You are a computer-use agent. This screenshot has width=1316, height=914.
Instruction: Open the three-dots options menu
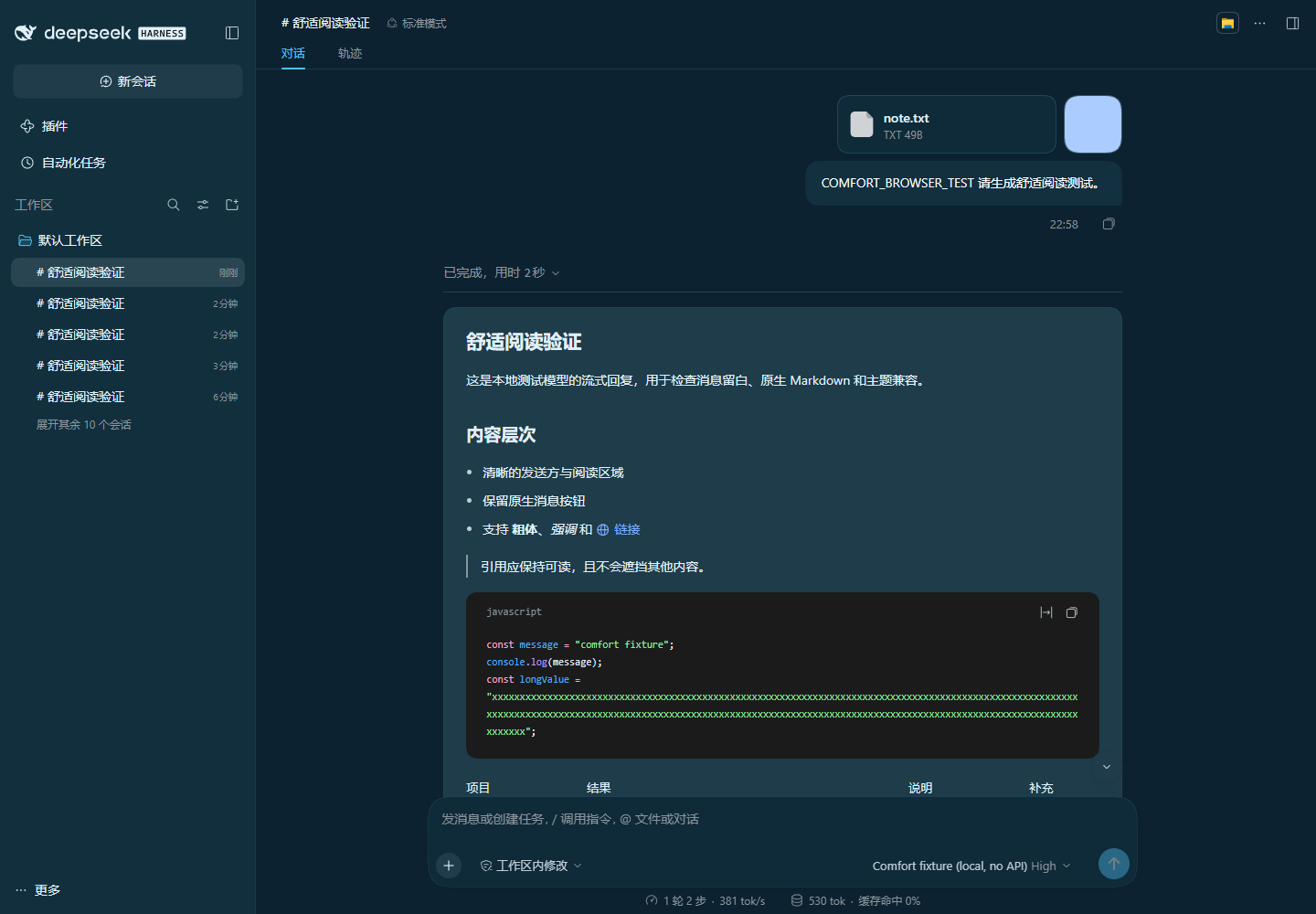tap(1259, 23)
